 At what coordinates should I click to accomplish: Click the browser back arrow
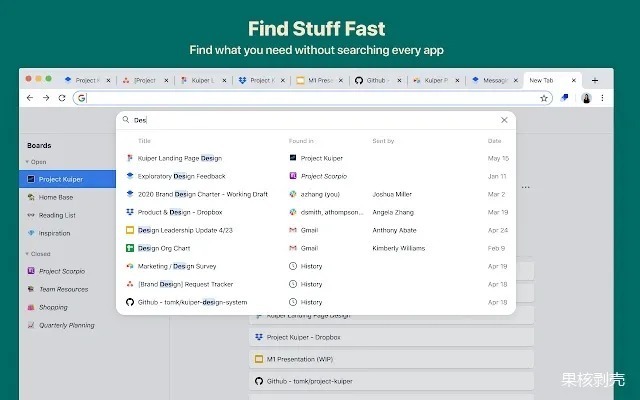[30, 98]
